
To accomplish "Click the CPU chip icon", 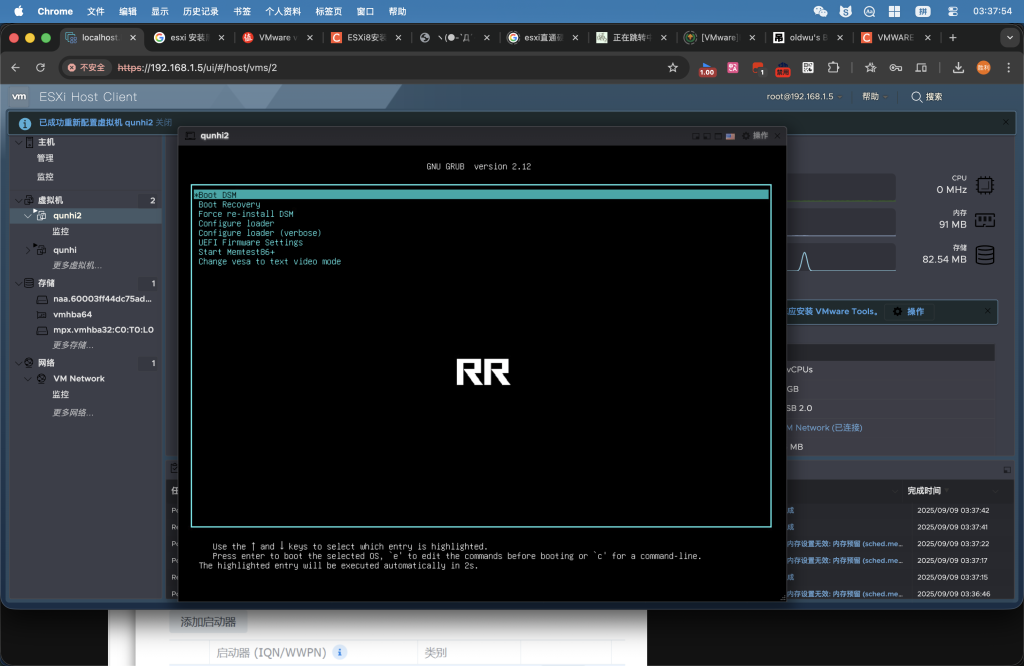I will [985, 184].
